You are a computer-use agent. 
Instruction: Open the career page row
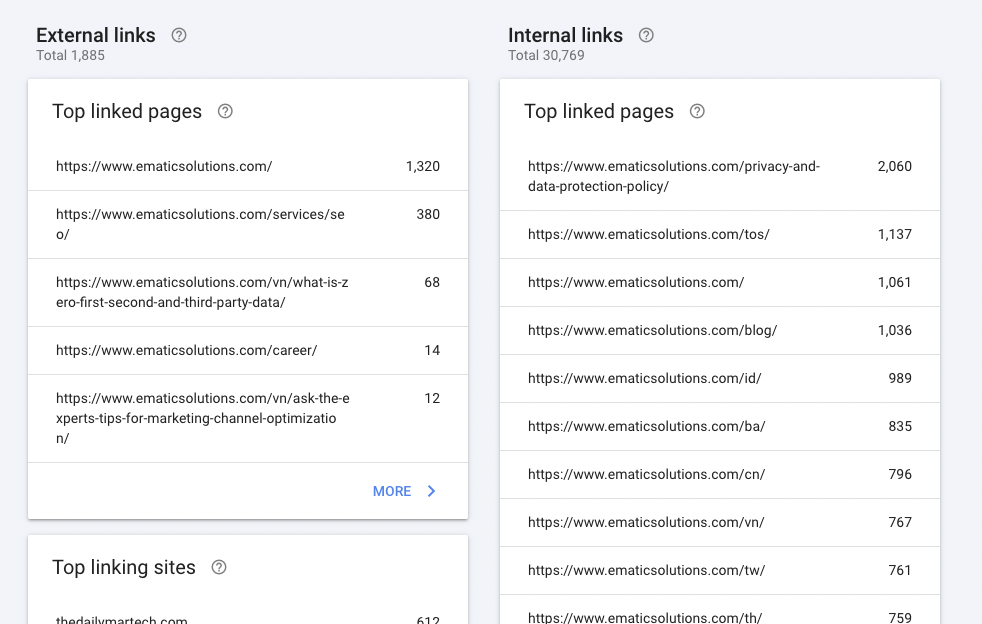(x=247, y=351)
